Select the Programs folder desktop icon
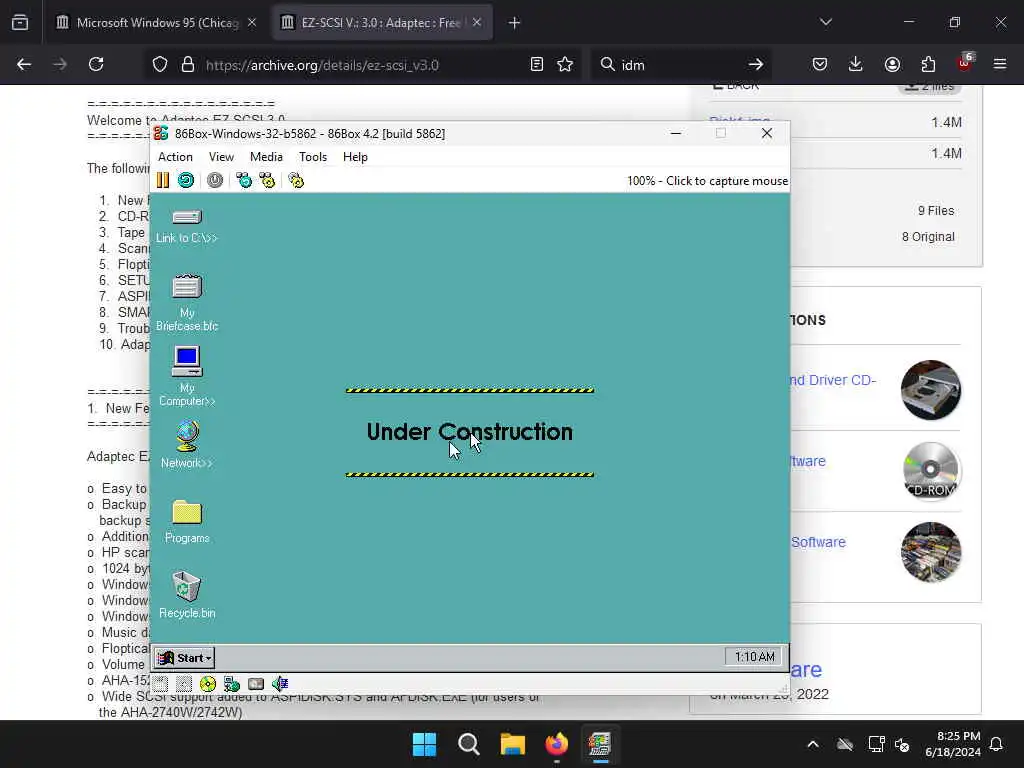1024x768 pixels. tap(187, 522)
